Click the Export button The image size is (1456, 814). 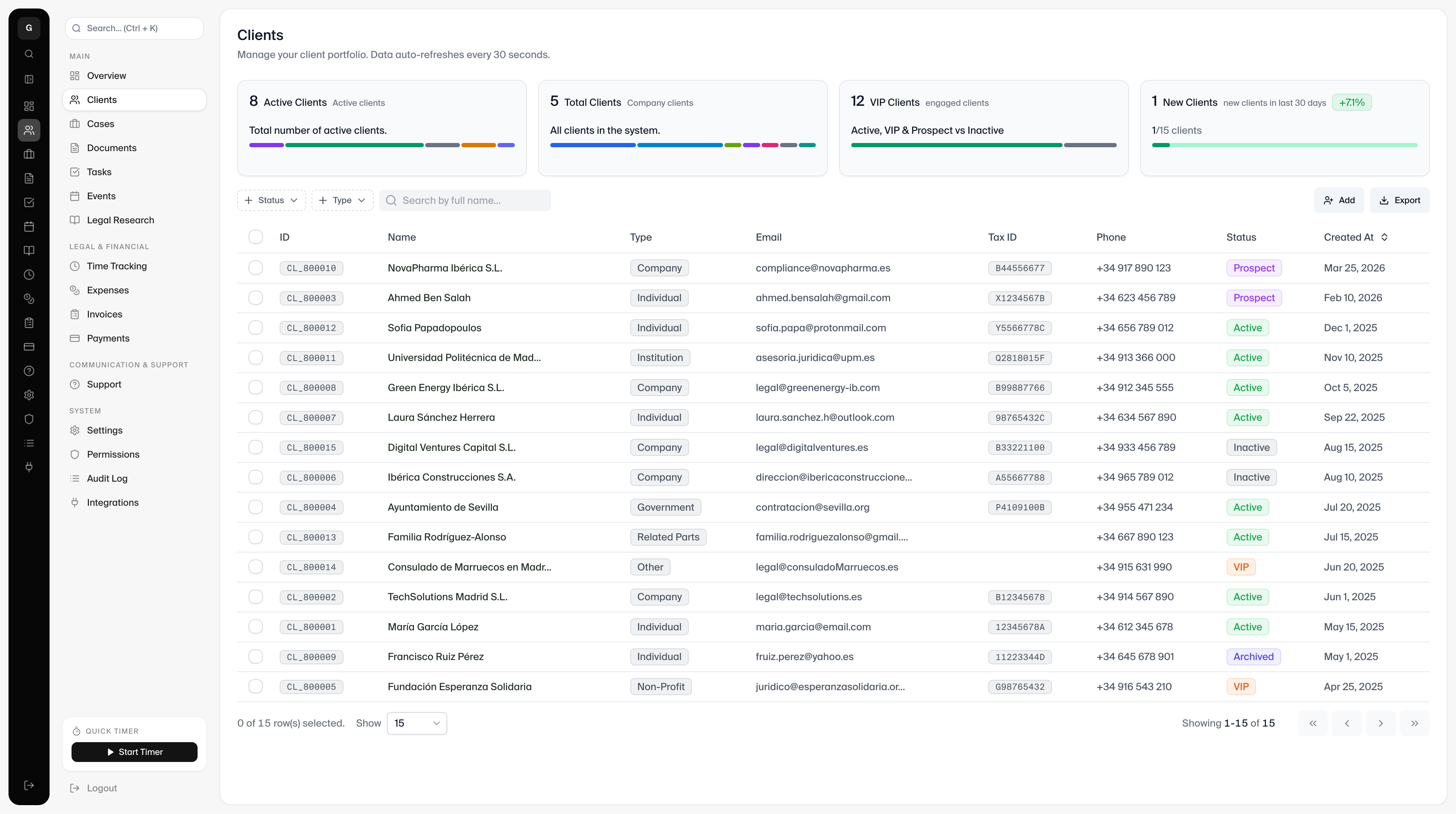pyautogui.click(x=1399, y=201)
